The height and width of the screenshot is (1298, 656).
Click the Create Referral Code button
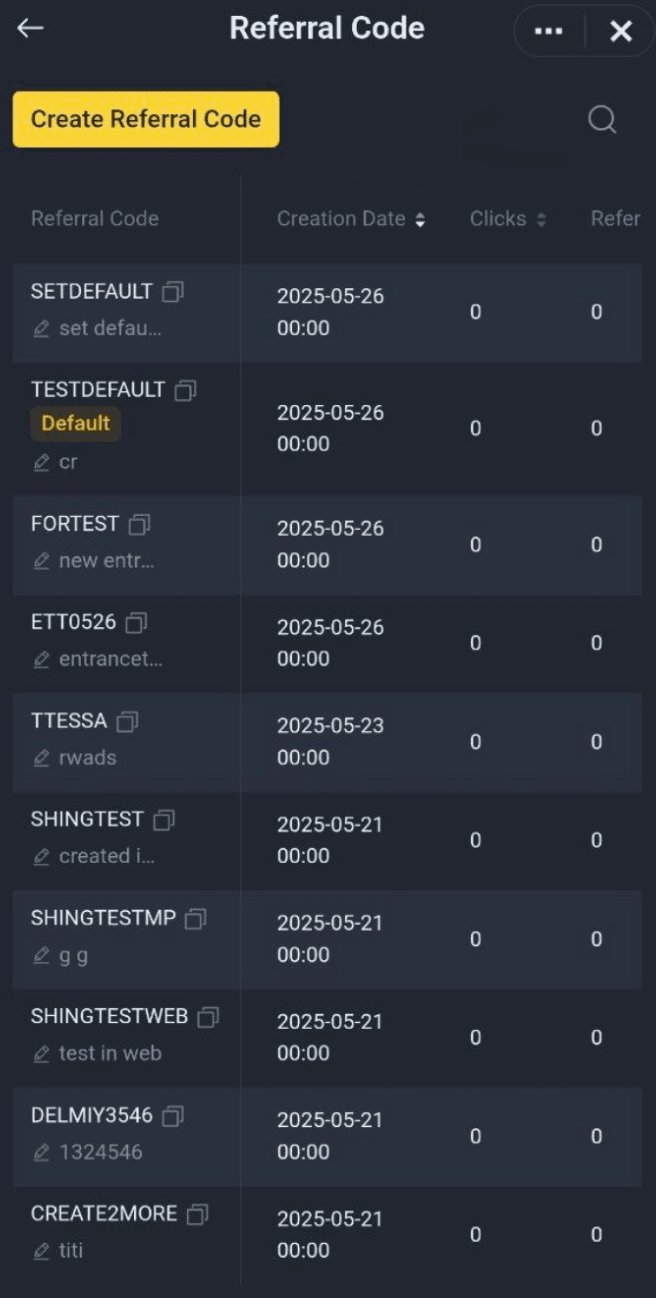tap(146, 119)
